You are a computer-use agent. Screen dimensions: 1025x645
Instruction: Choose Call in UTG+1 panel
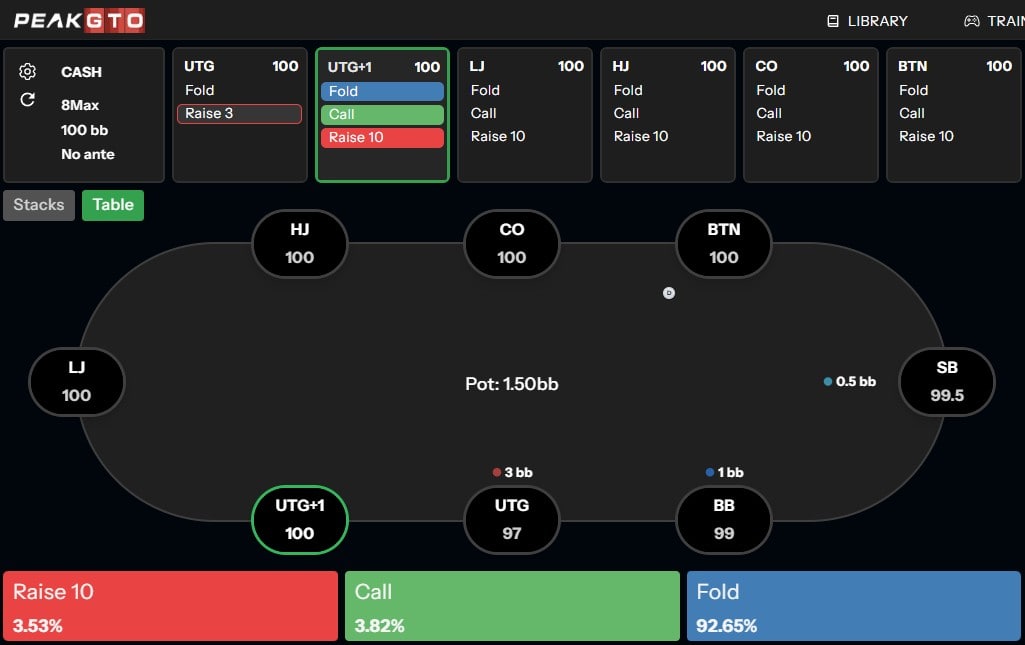tap(382, 114)
